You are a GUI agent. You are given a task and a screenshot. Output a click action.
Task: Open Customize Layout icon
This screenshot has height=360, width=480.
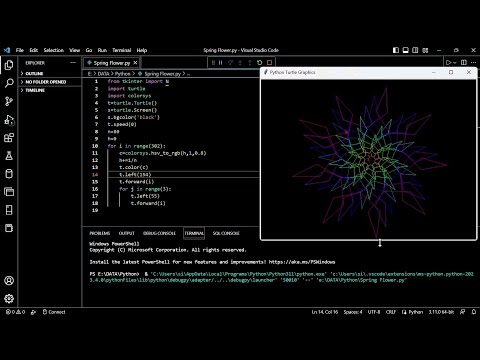tap(425, 50)
